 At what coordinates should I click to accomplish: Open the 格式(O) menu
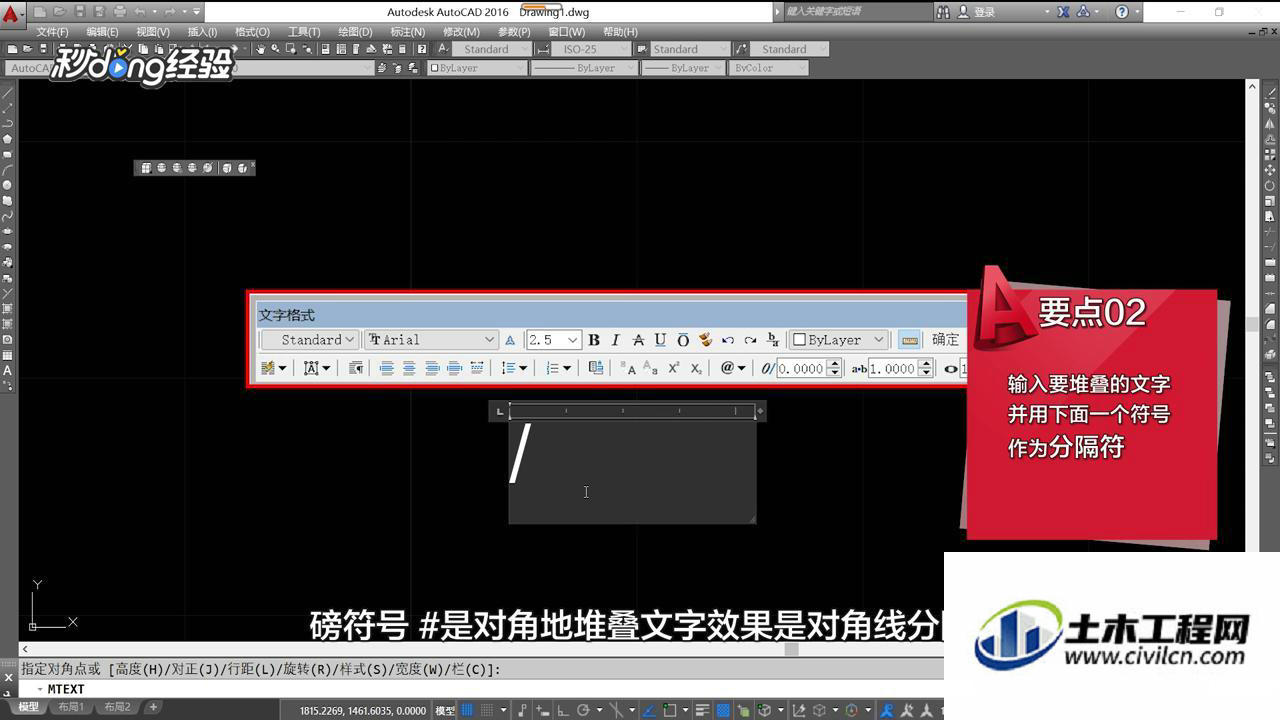click(252, 32)
